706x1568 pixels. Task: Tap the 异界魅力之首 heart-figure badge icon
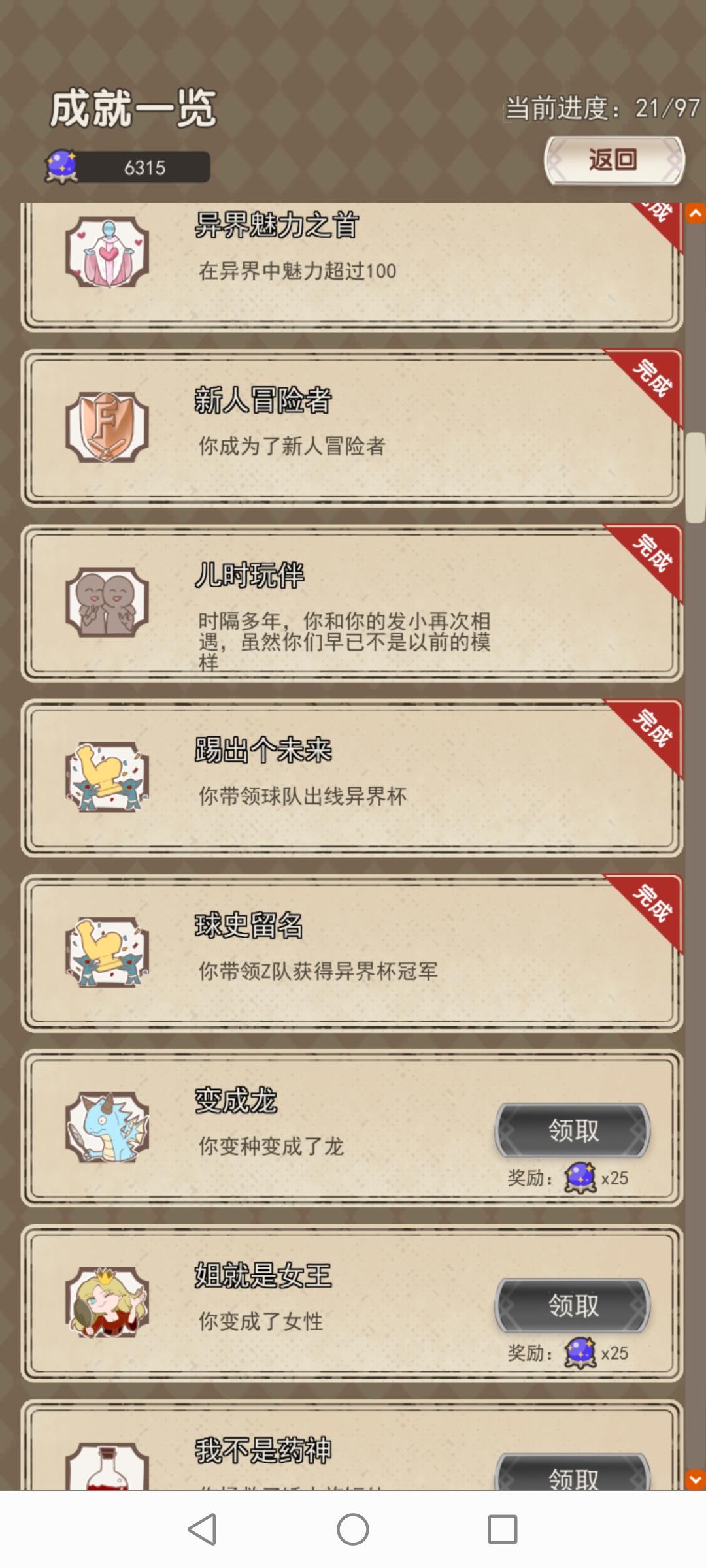tap(107, 252)
